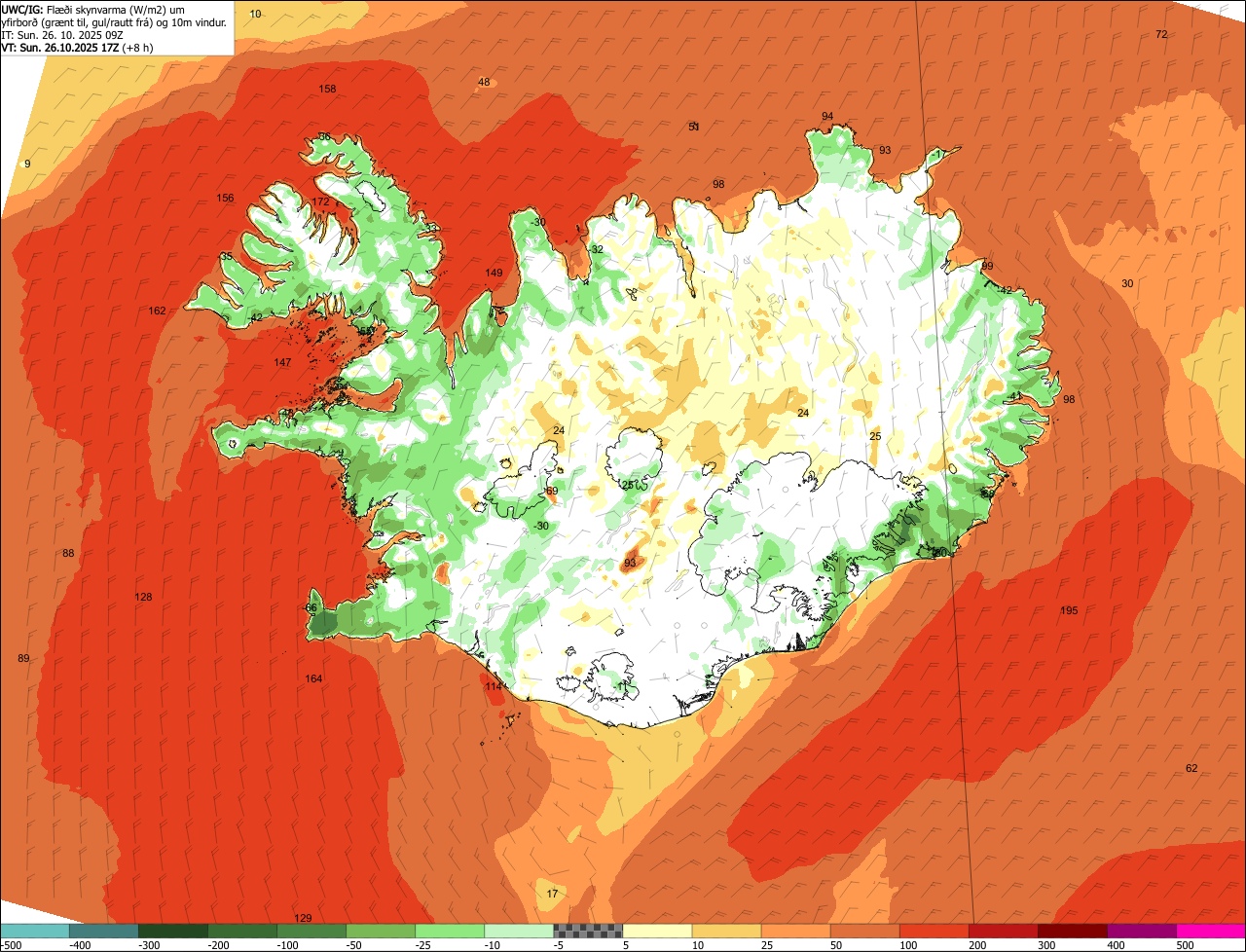Screen dimensions: 1246x952
Task: Click the legend label -200
Action: 219,945
